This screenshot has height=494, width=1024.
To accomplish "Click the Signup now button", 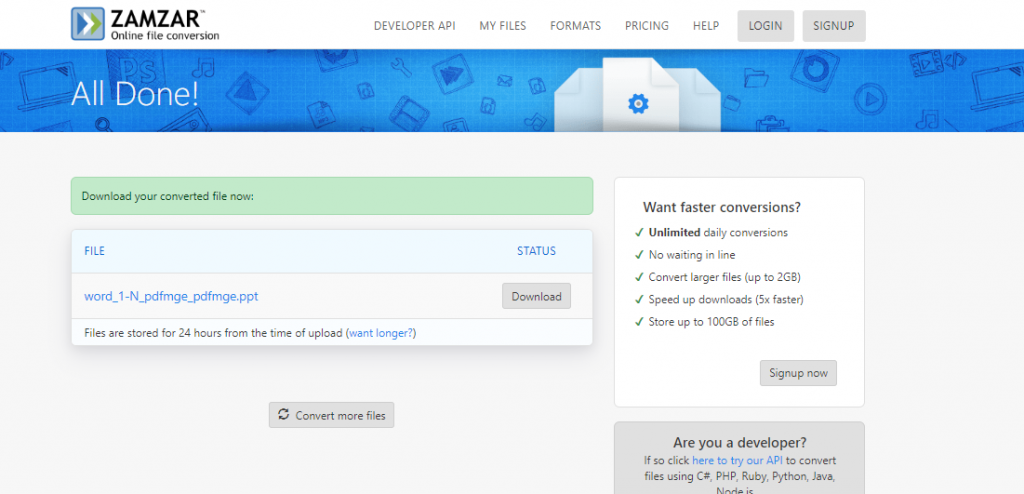I will click(798, 373).
